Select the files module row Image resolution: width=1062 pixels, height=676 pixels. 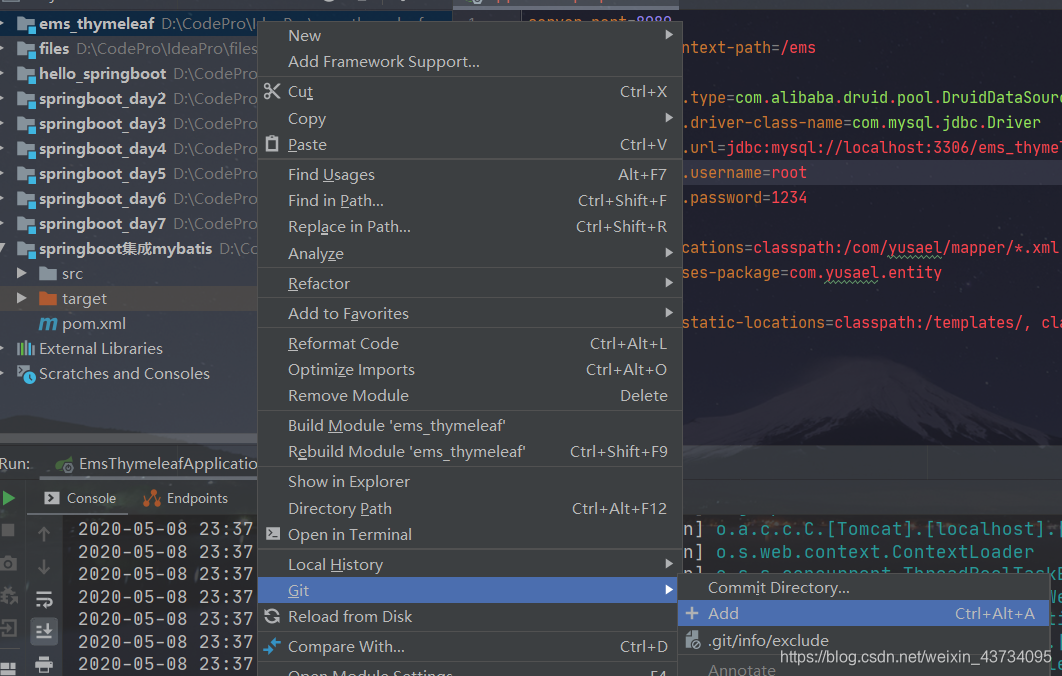(129, 49)
